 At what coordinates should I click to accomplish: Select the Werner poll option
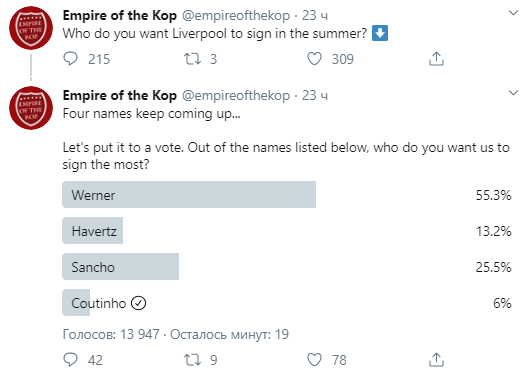(287, 195)
